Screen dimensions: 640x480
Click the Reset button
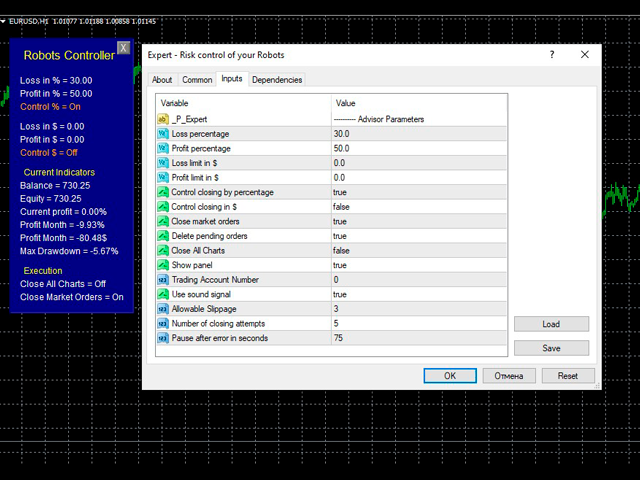568,376
